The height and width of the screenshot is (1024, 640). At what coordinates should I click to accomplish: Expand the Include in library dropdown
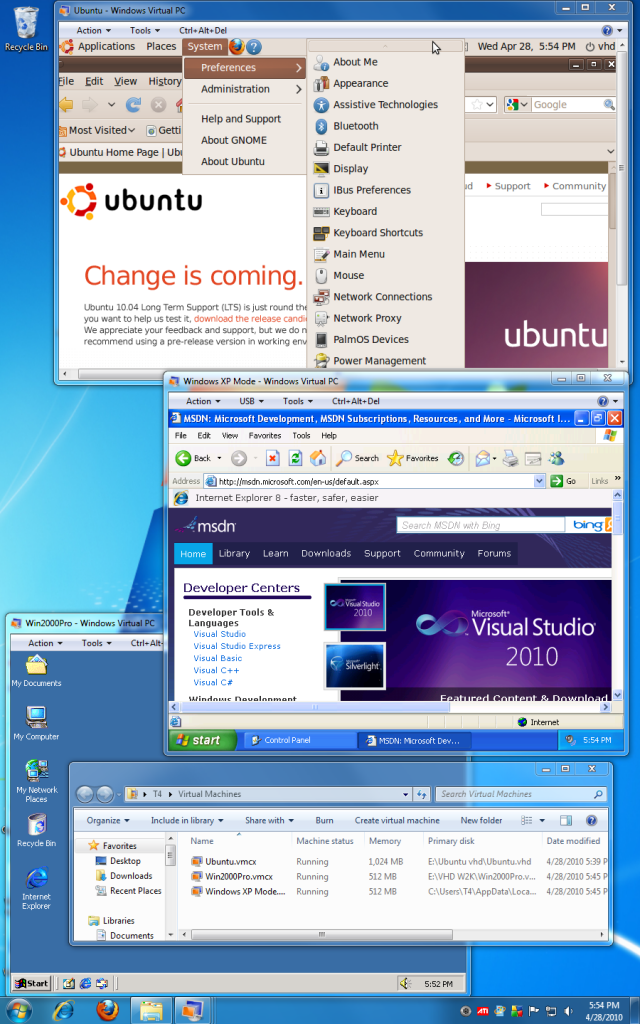(x=187, y=820)
